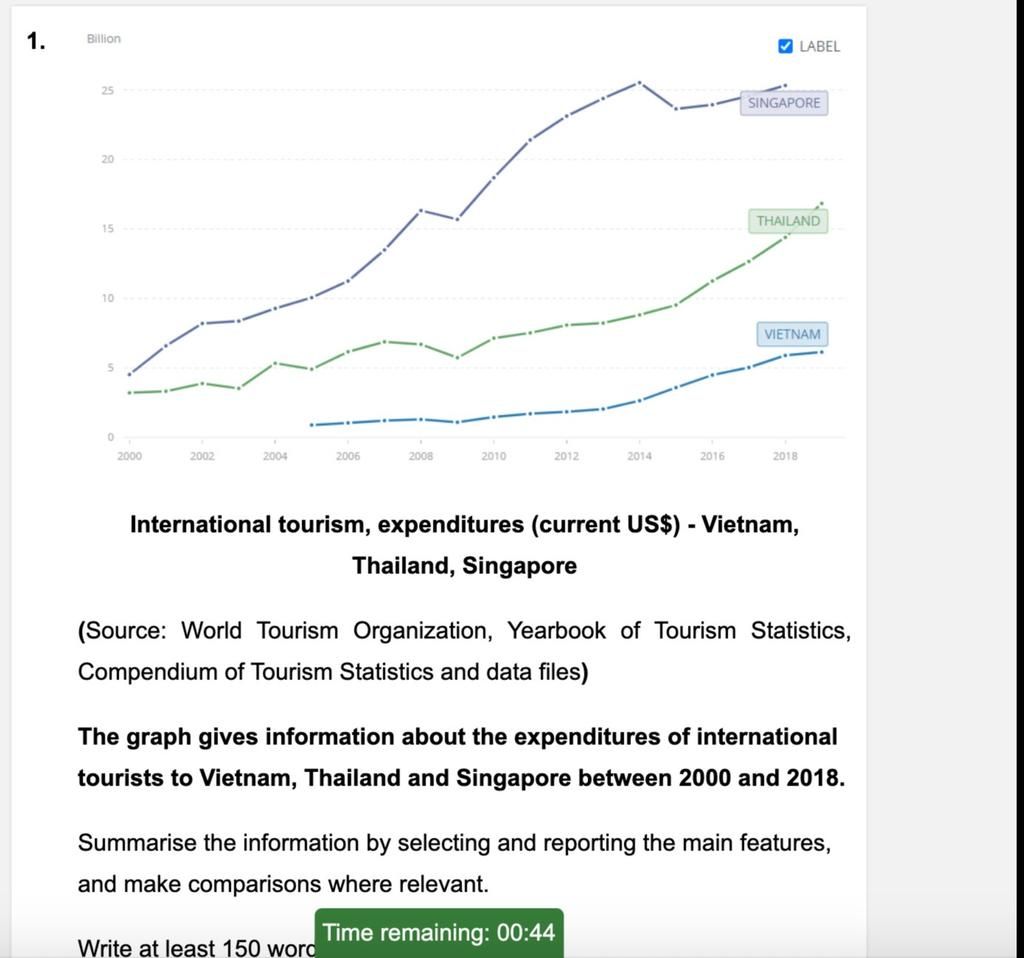Viewport: 1024px width, 958px height.
Task: Click the Thailand 2016 data point
Action: pyautogui.click(x=712, y=281)
